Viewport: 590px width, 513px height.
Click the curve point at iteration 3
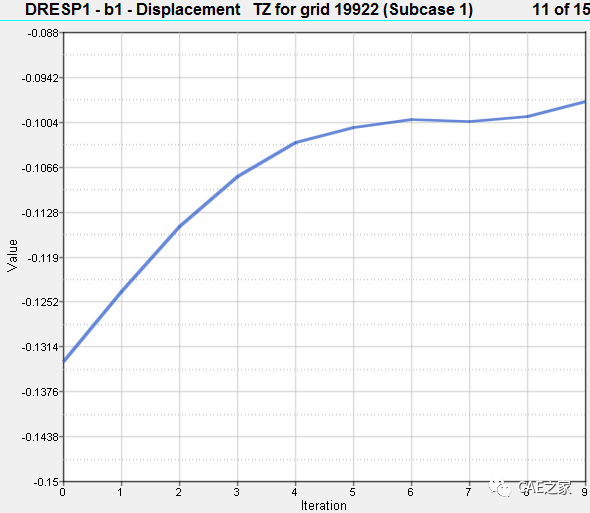coord(237,176)
